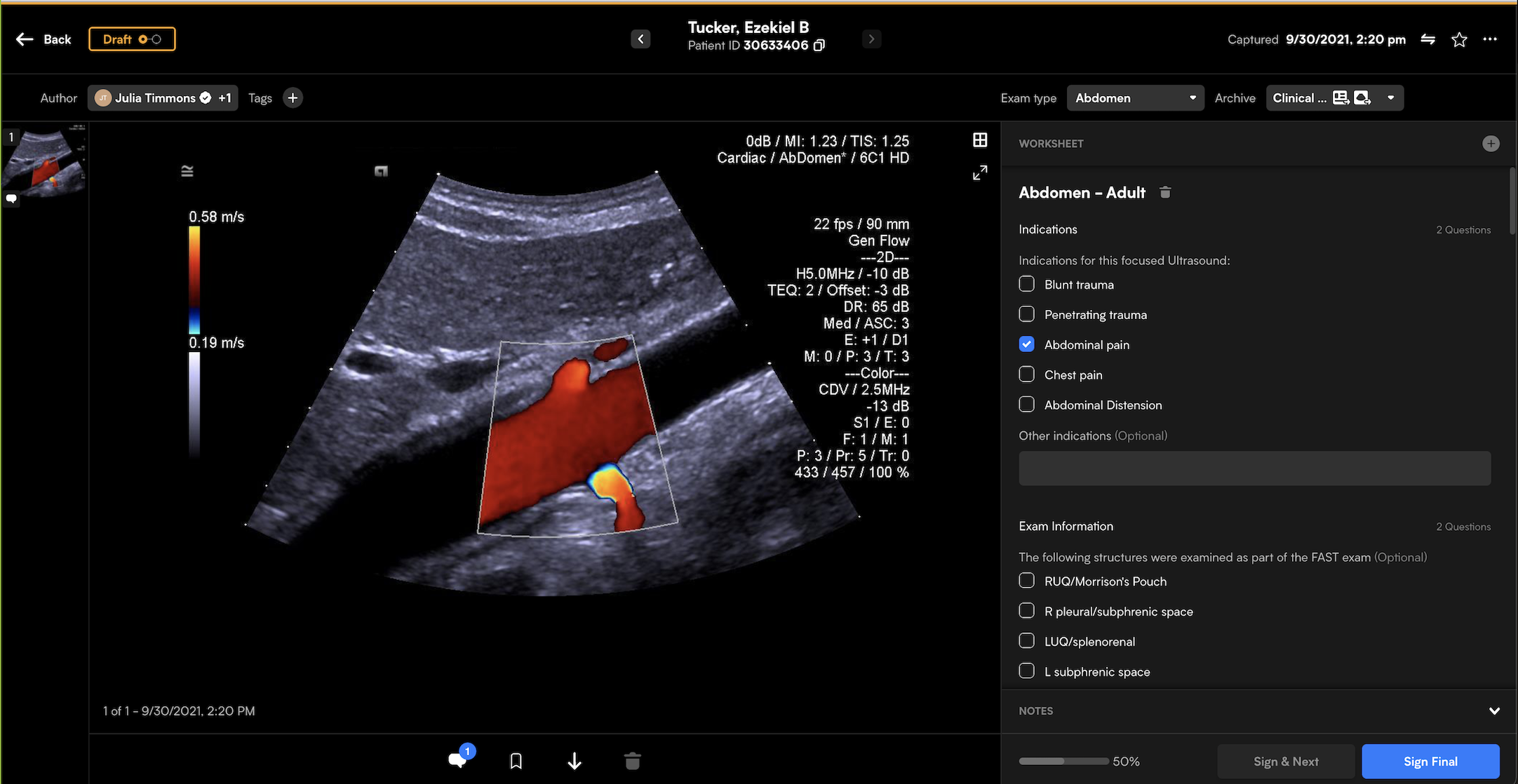Go to previous patient study chevron
The height and width of the screenshot is (784, 1518).
(640, 39)
